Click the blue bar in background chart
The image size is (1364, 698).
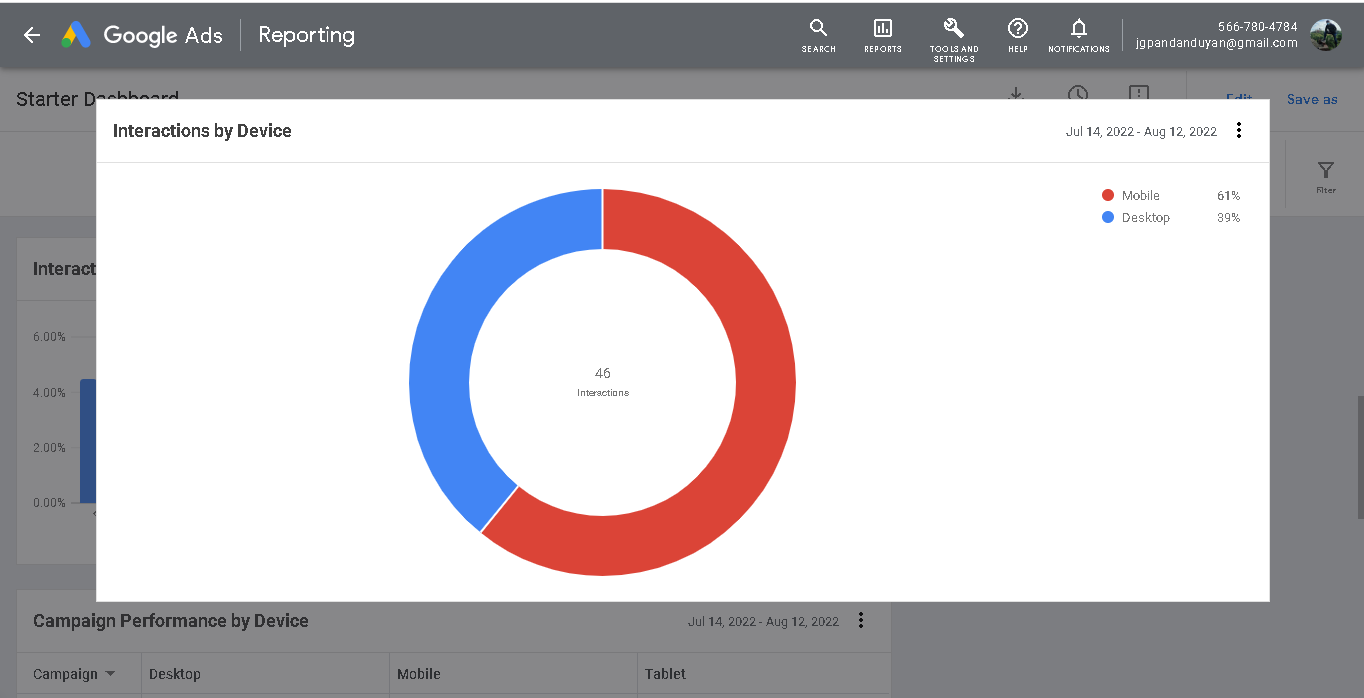click(88, 440)
